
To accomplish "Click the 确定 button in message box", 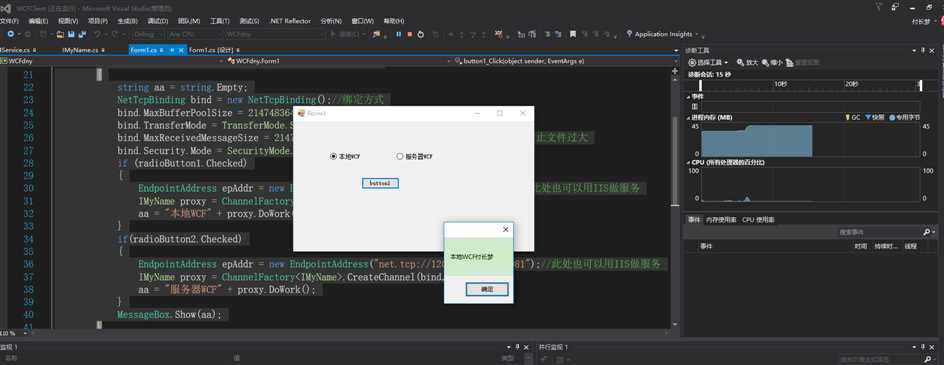I will (x=487, y=290).
